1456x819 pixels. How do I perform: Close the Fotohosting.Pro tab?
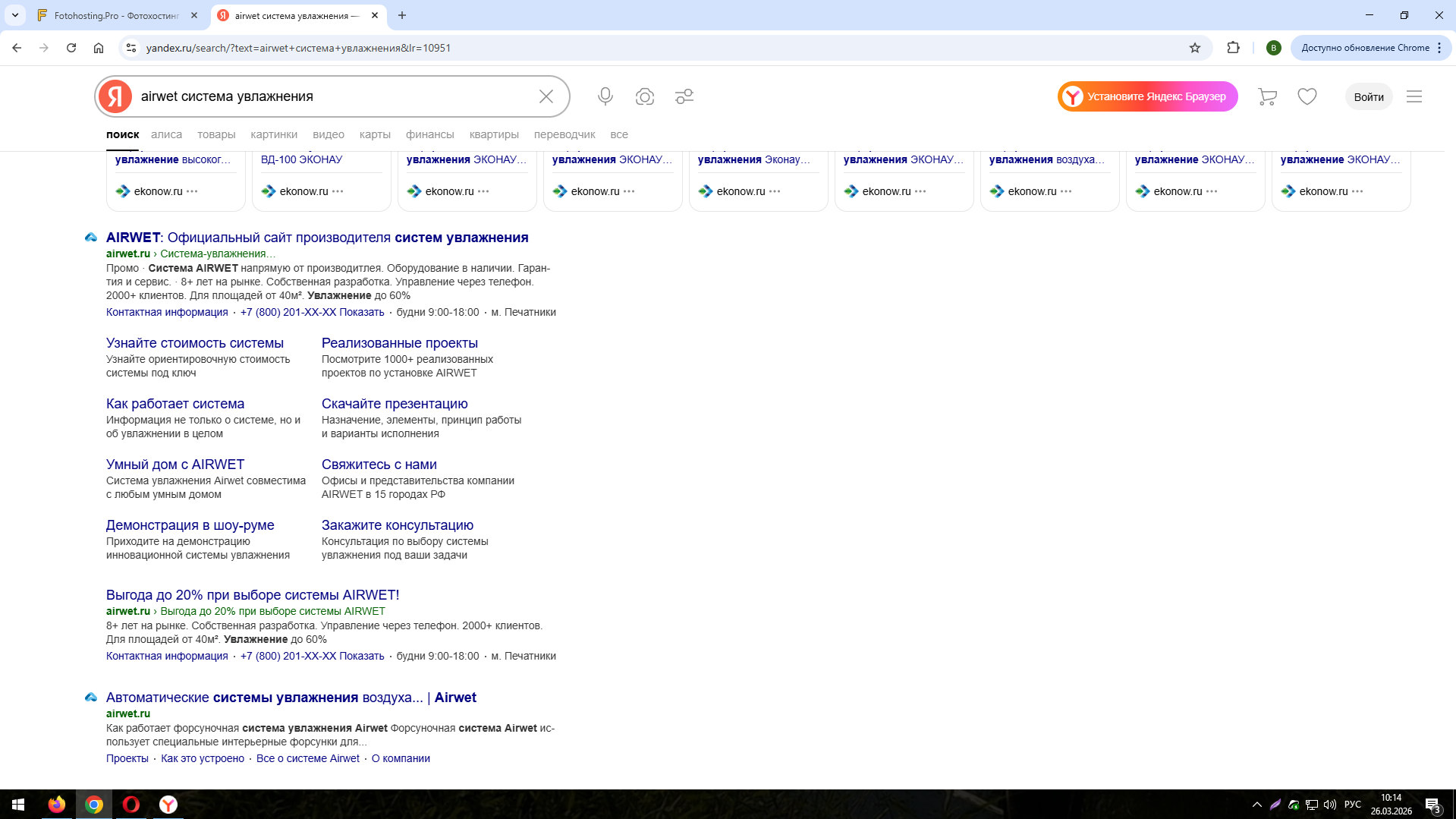click(194, 15)
